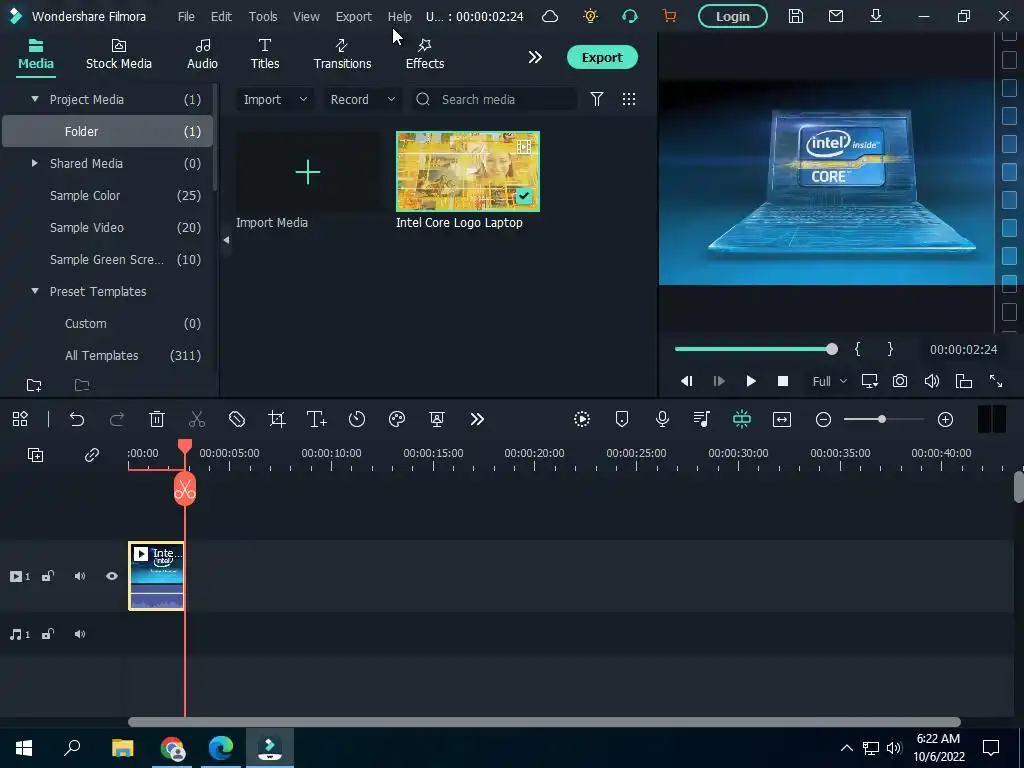This screenshot has height=768, width=1024.
Task: Open the timeline layout grid icon
Action: (20, 419)
